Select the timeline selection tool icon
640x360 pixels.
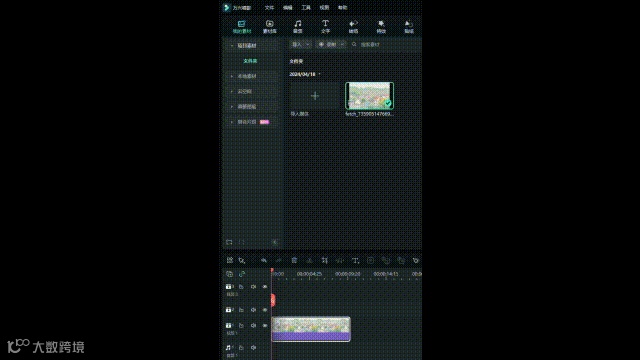(242, 260)
